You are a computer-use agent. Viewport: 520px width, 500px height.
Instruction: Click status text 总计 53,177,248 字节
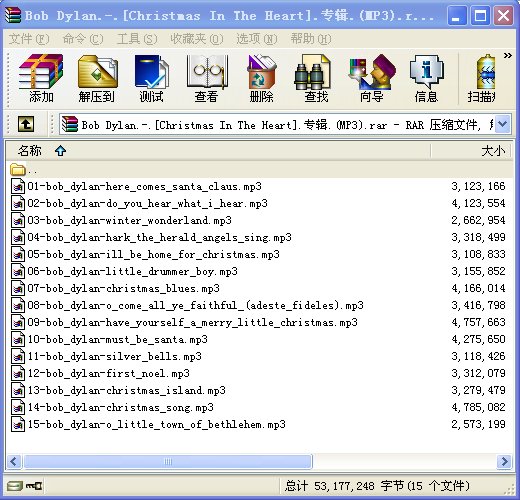point(344,486)
